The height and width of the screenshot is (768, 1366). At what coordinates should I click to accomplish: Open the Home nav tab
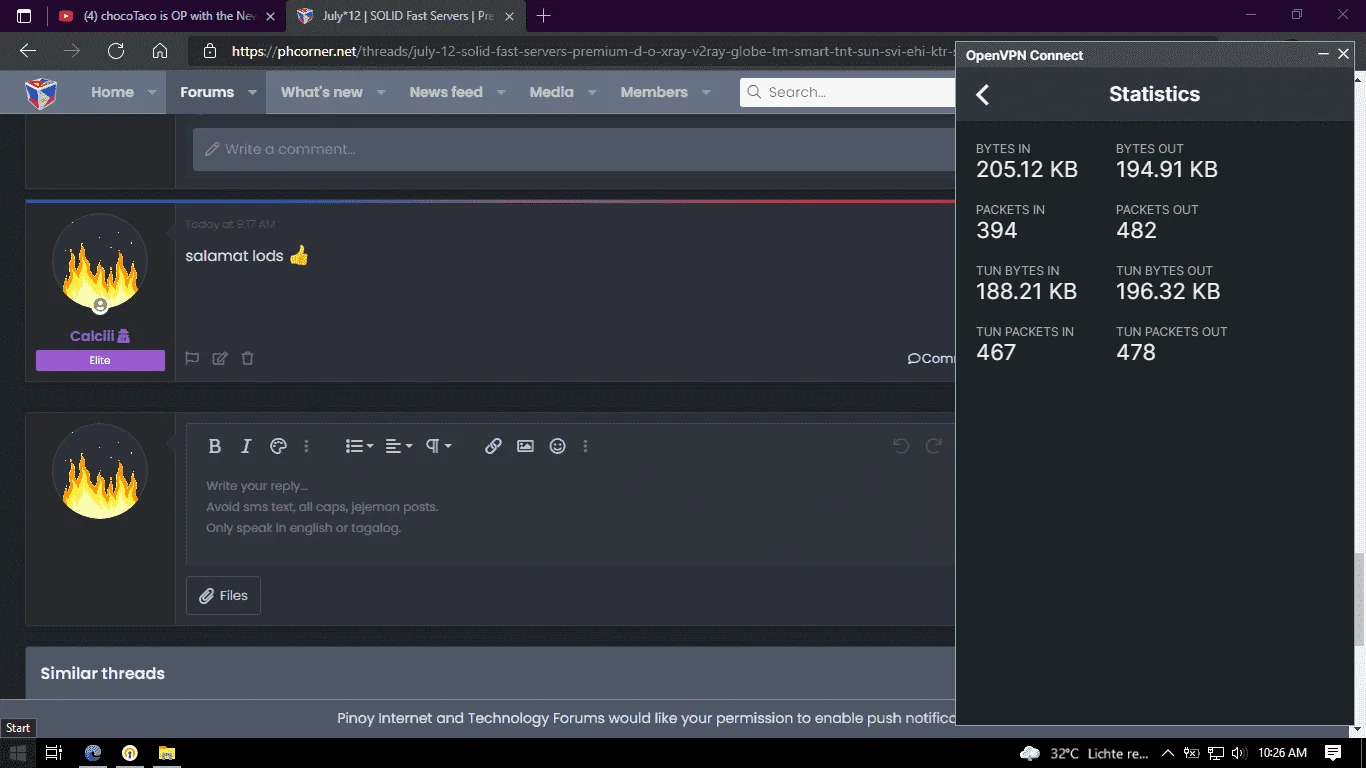coord(112,92)
